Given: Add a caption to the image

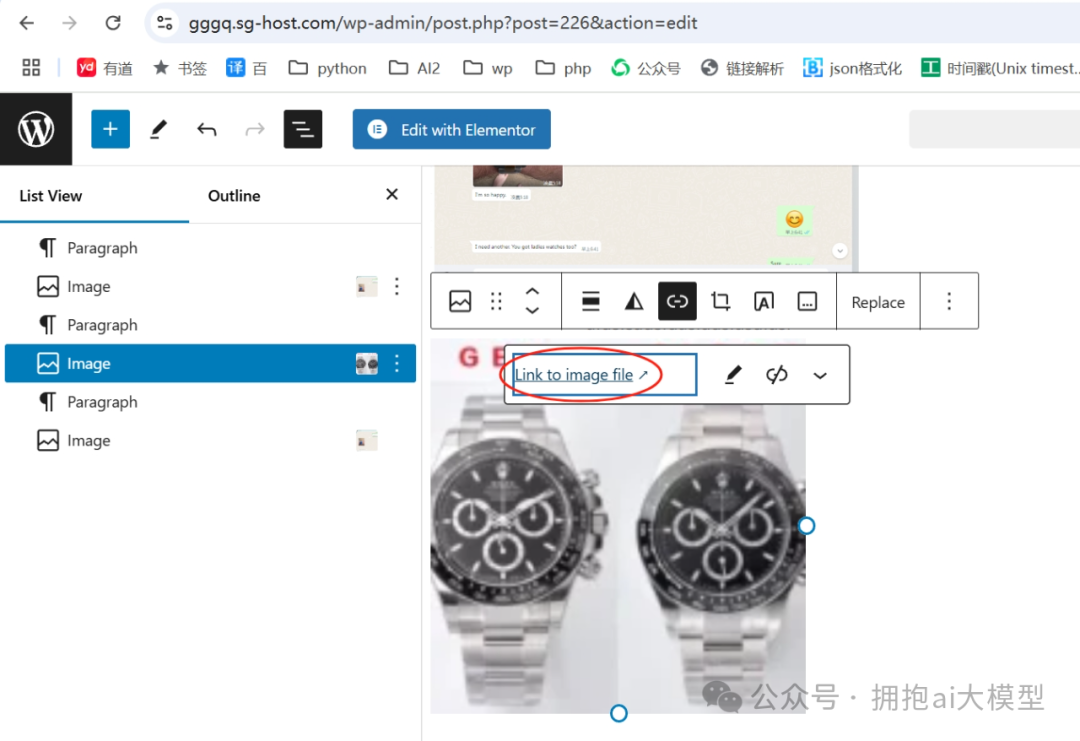Looking at the screenshot, I should pos(807,300).
